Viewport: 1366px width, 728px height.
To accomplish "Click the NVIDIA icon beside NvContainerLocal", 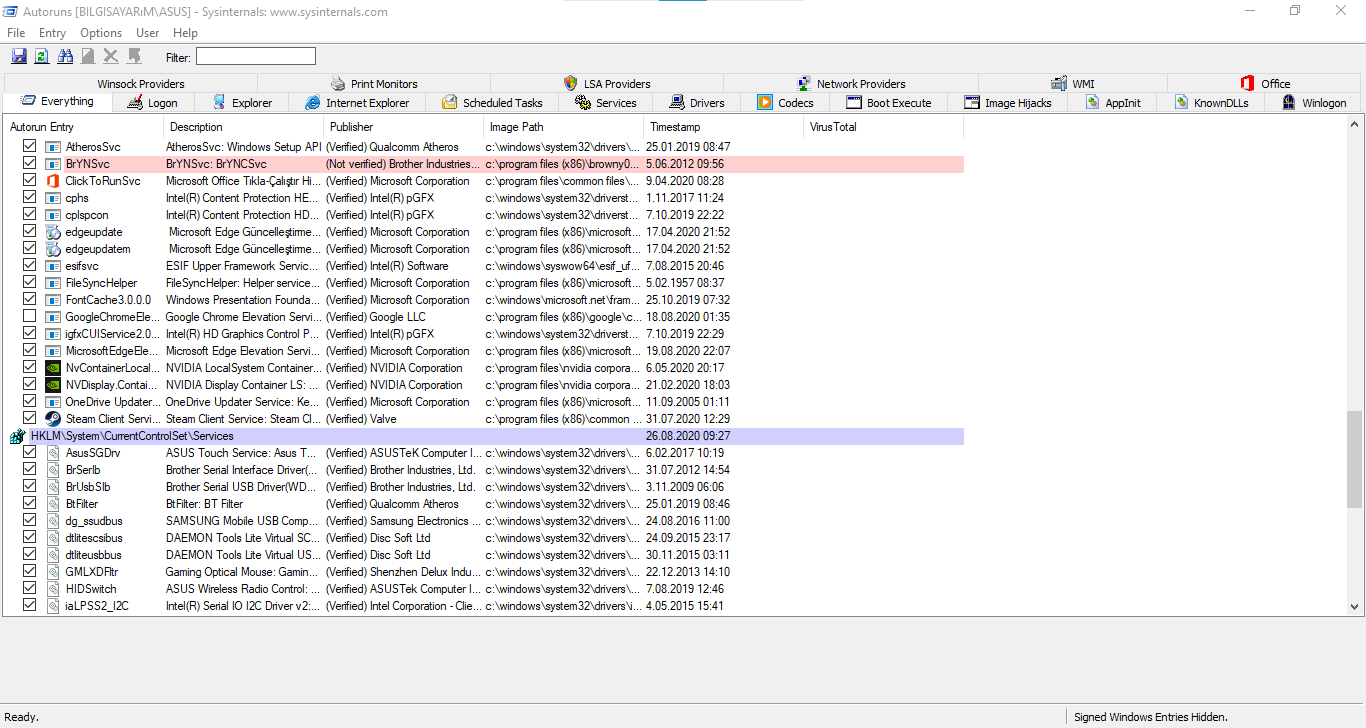I will [53, 368].
